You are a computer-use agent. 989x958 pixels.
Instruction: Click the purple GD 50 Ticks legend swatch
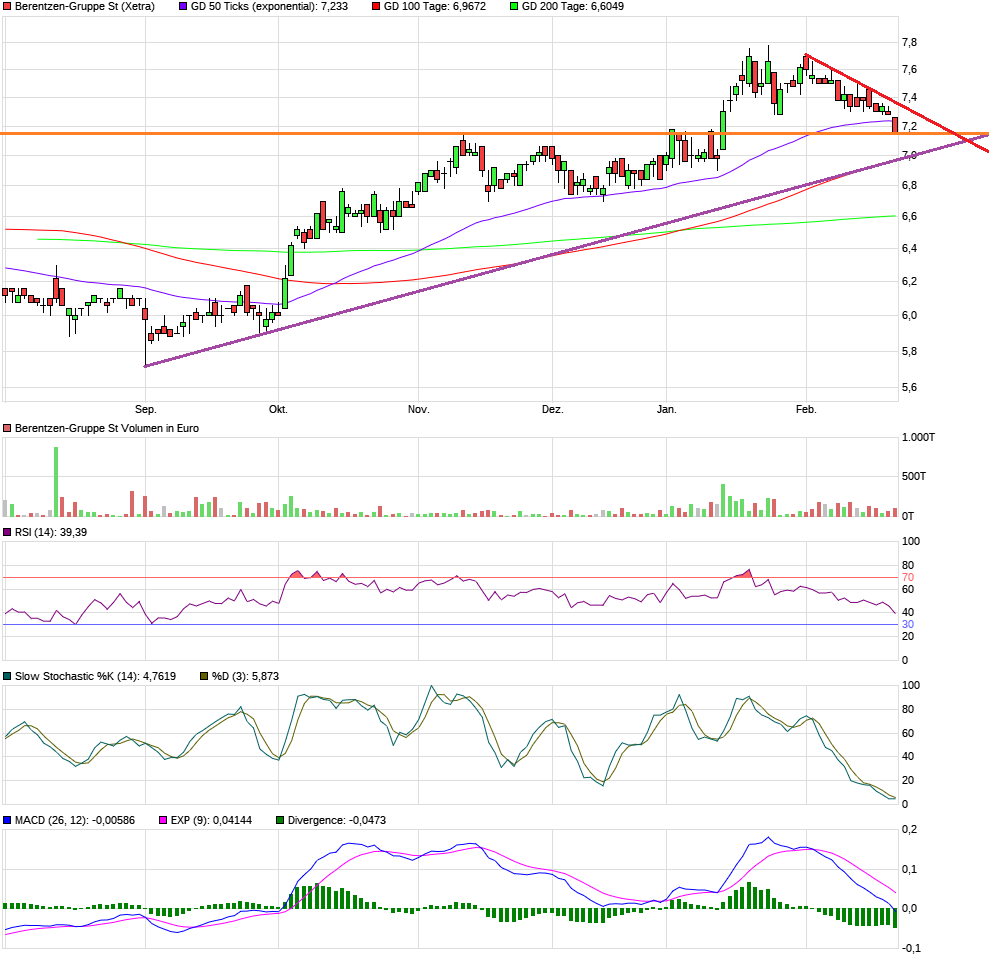183,6
